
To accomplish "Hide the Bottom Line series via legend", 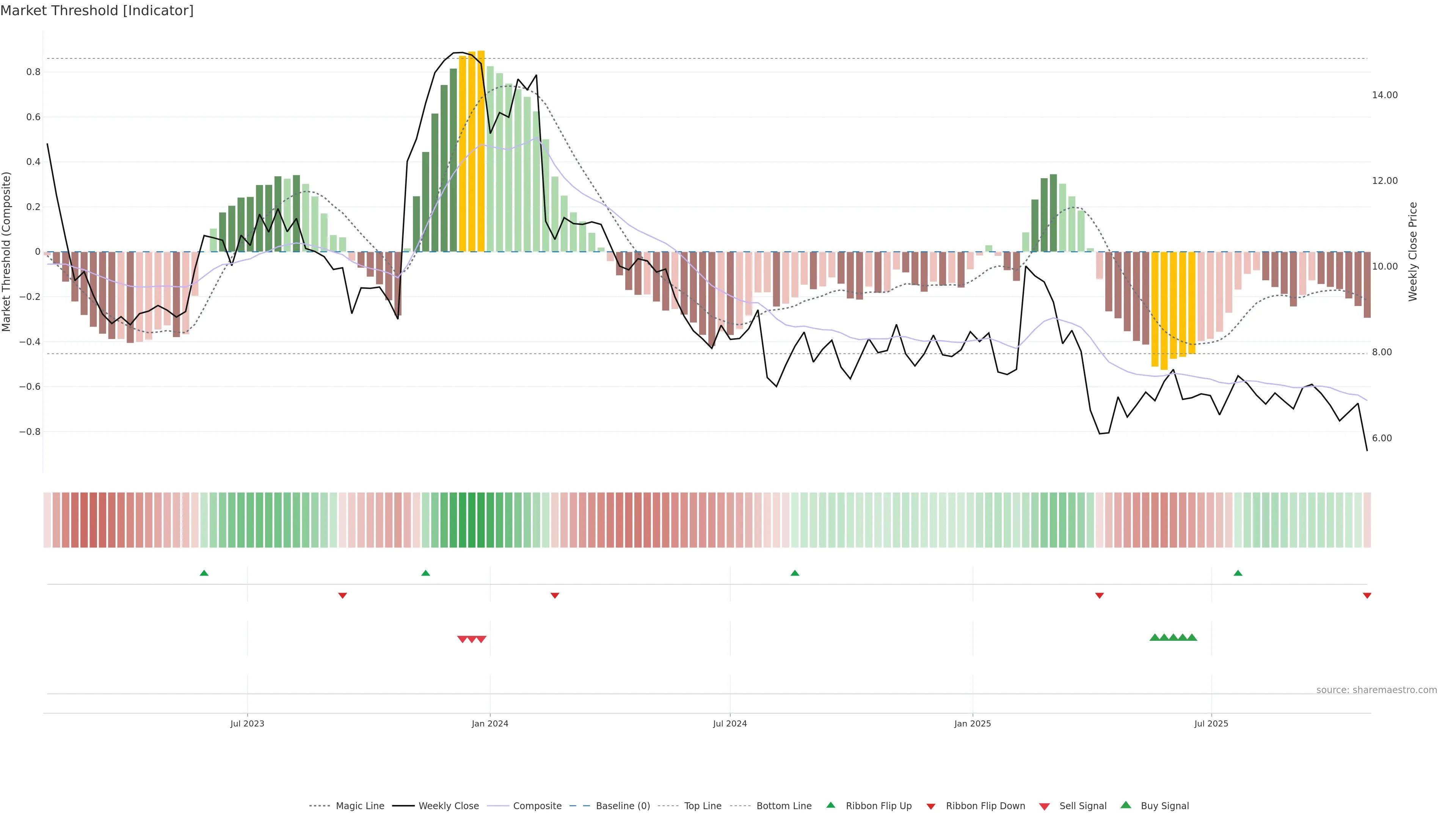I will tap(783, 806).
